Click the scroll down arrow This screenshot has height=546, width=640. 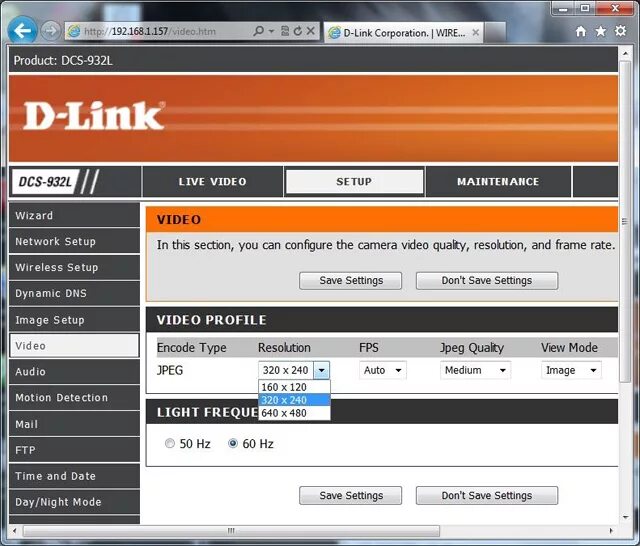tap(625, 517)
